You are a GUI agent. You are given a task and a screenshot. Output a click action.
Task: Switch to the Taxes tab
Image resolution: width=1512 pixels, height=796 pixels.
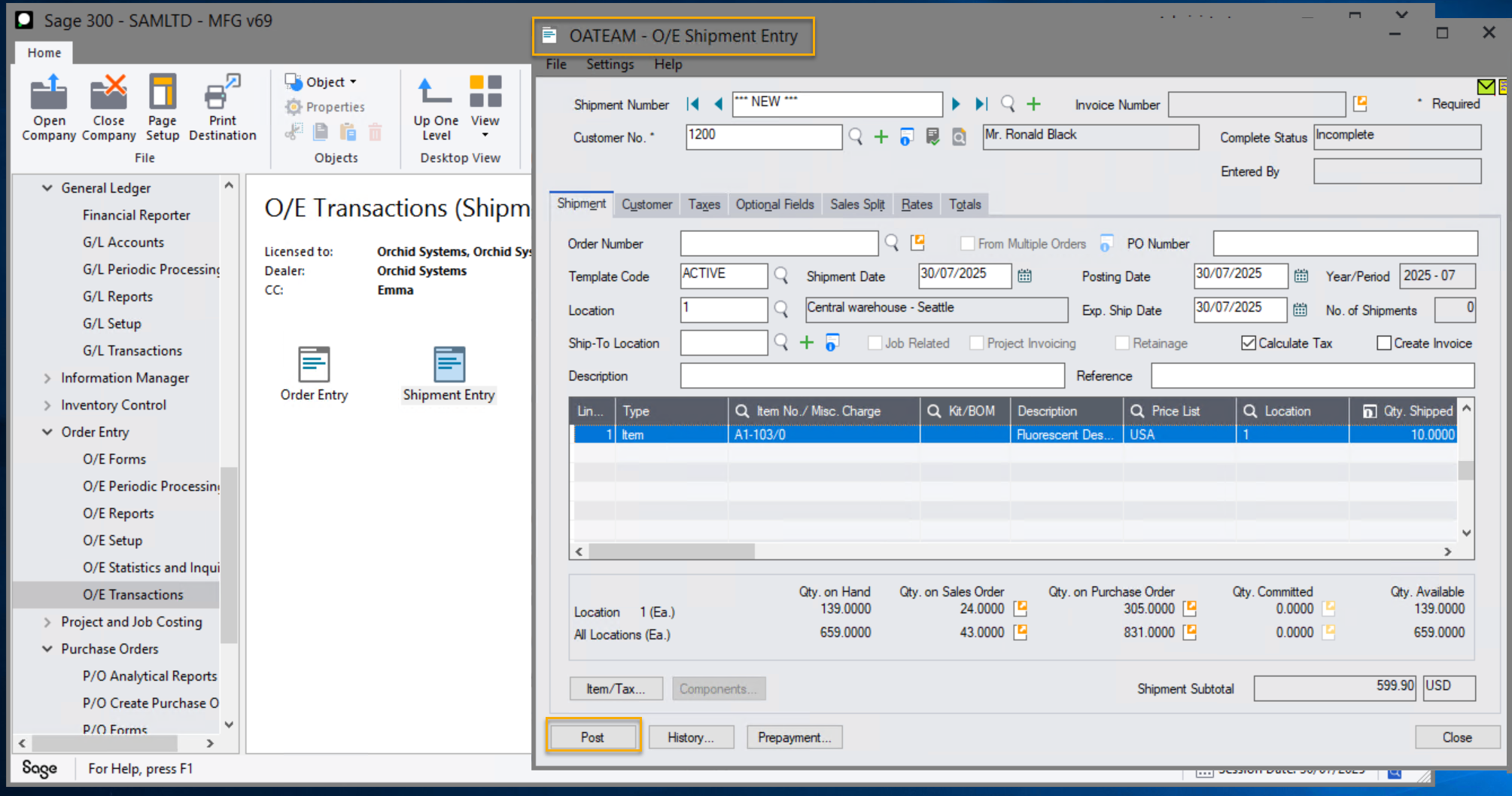(704, 204)
